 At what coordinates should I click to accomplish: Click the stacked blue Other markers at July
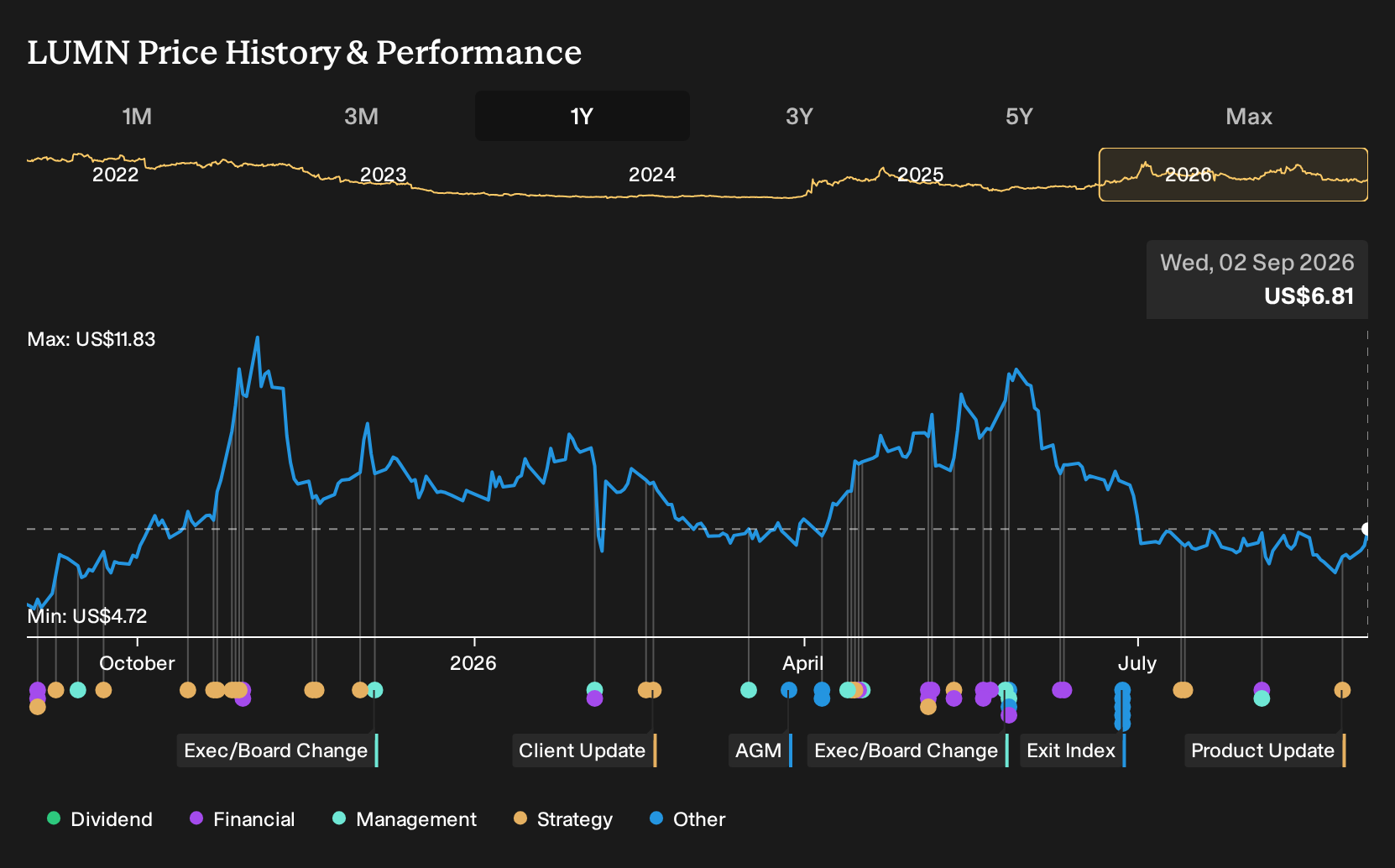[1122, 706]
